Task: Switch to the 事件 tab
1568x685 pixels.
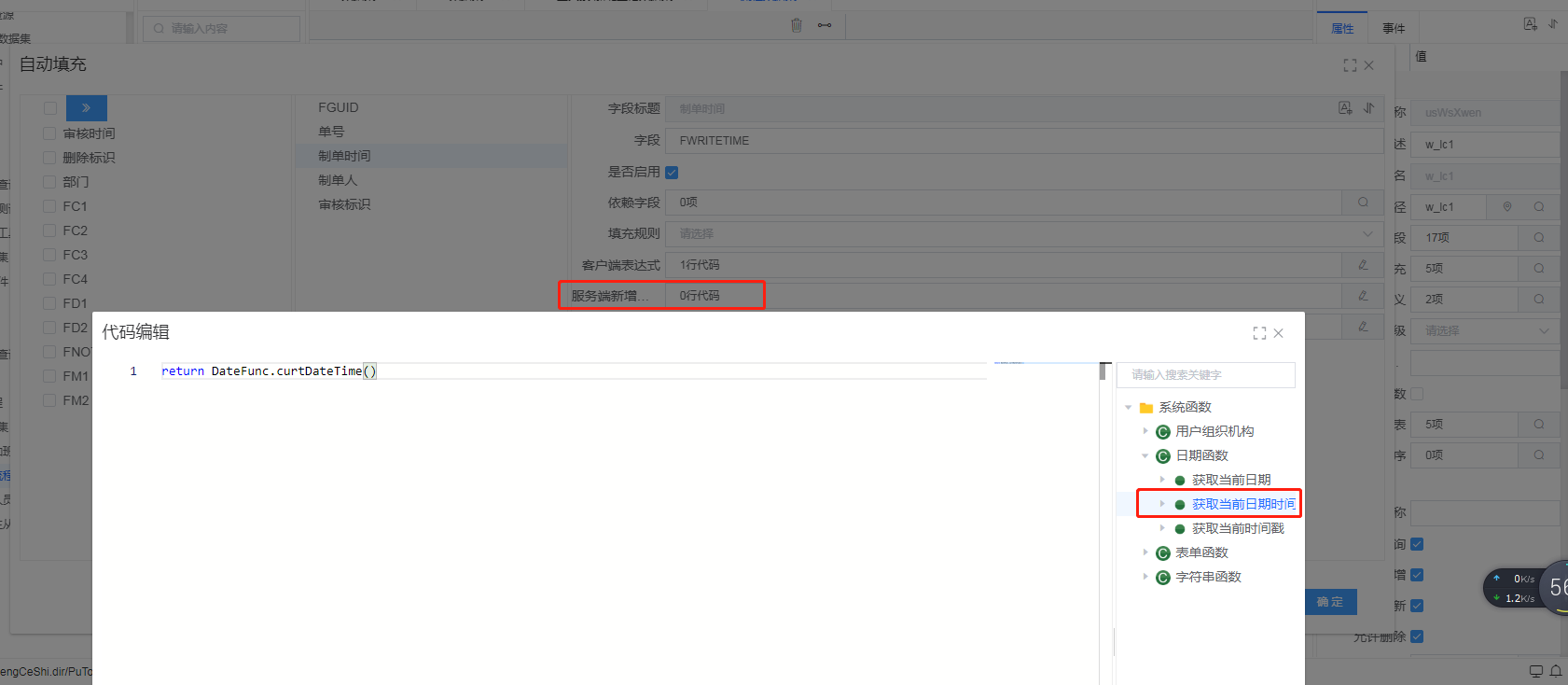Action: pyautogui.click(x=1394, y=29)
